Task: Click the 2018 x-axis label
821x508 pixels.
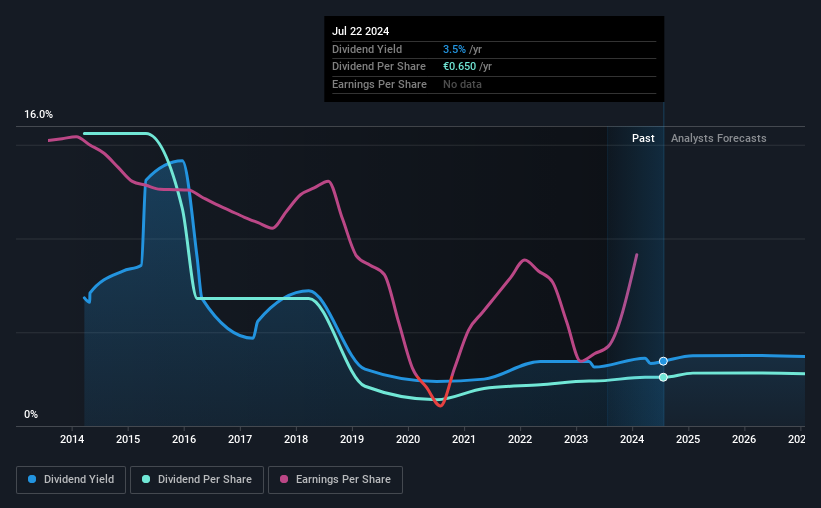Action: click(x=296, y=439)
